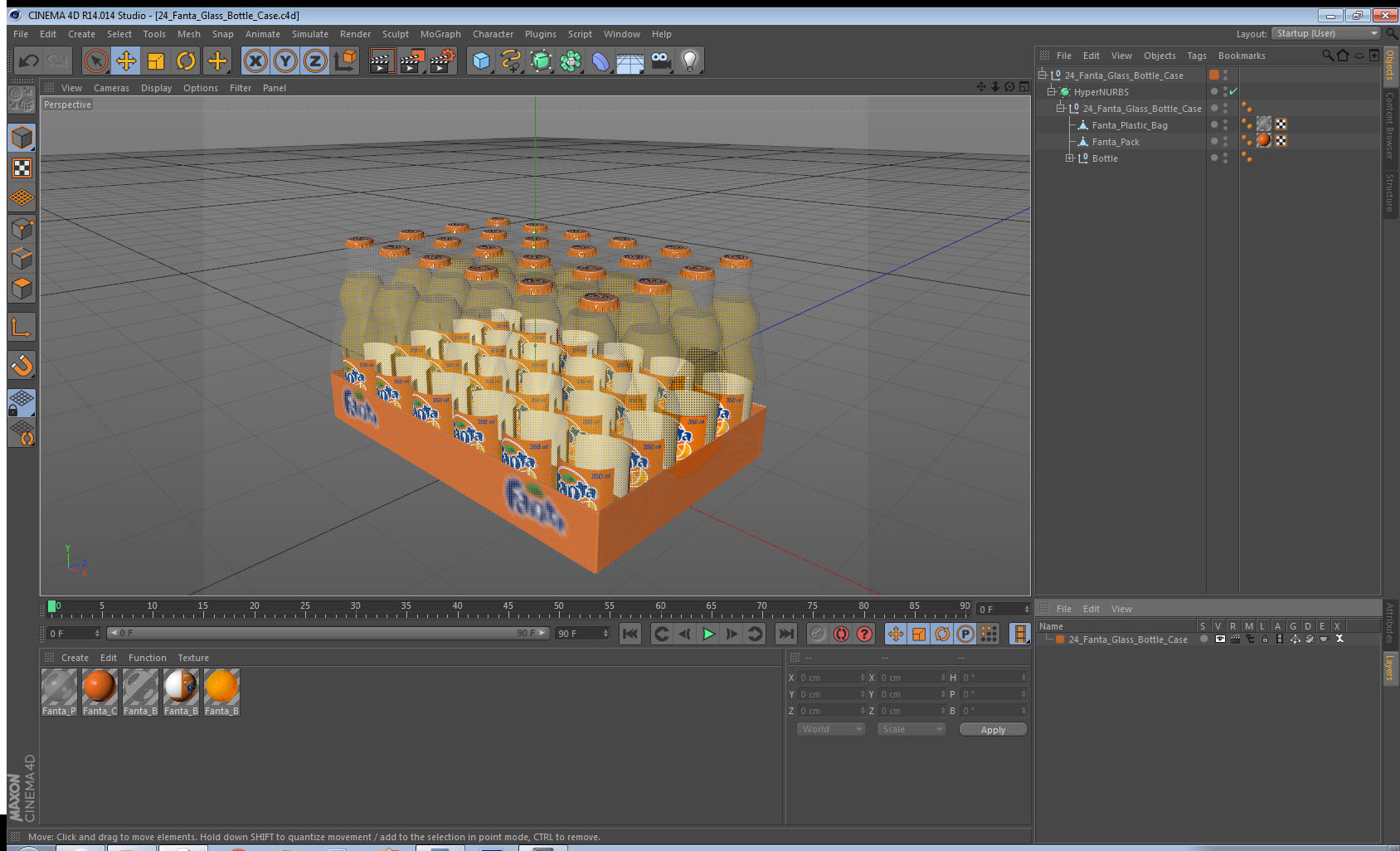Image resolution: width=1400 pixels, height=851 pixels.
Task: Select the Fanta_Pack object
Action: 1116,142
